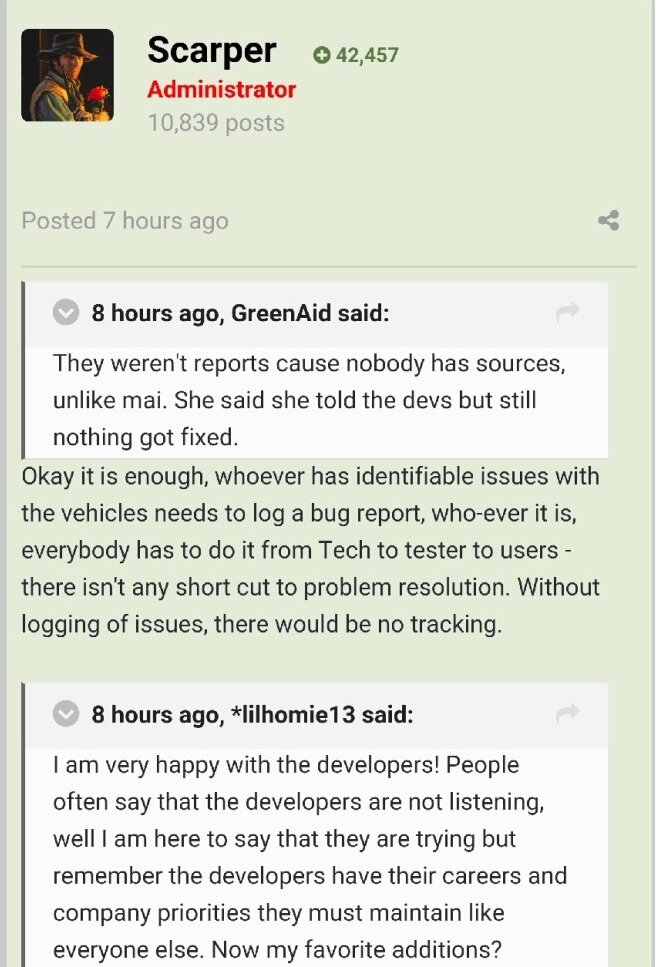Click GreenAid's quoted text about sources

pyautogui.click(x=309, y=400)
